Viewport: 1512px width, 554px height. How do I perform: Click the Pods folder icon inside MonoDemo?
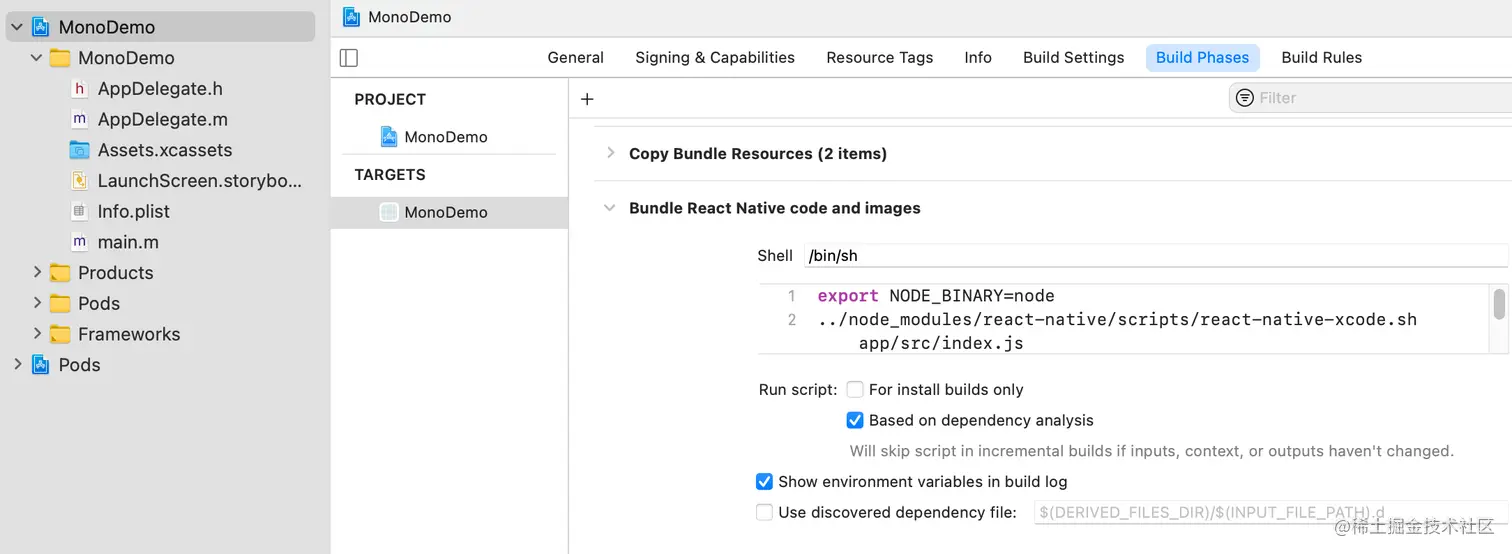[x=60, y=303]
